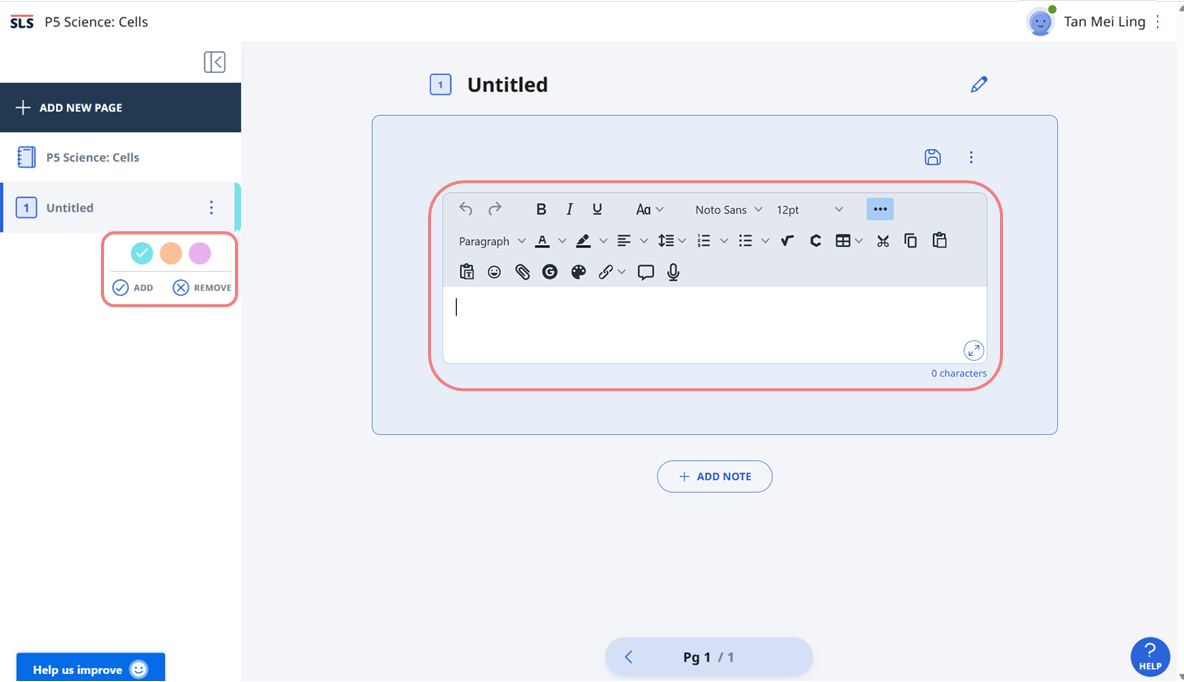Click the ADD NOTE button
The height and width of the screenshot is (682, 1184).
point(714,477)
